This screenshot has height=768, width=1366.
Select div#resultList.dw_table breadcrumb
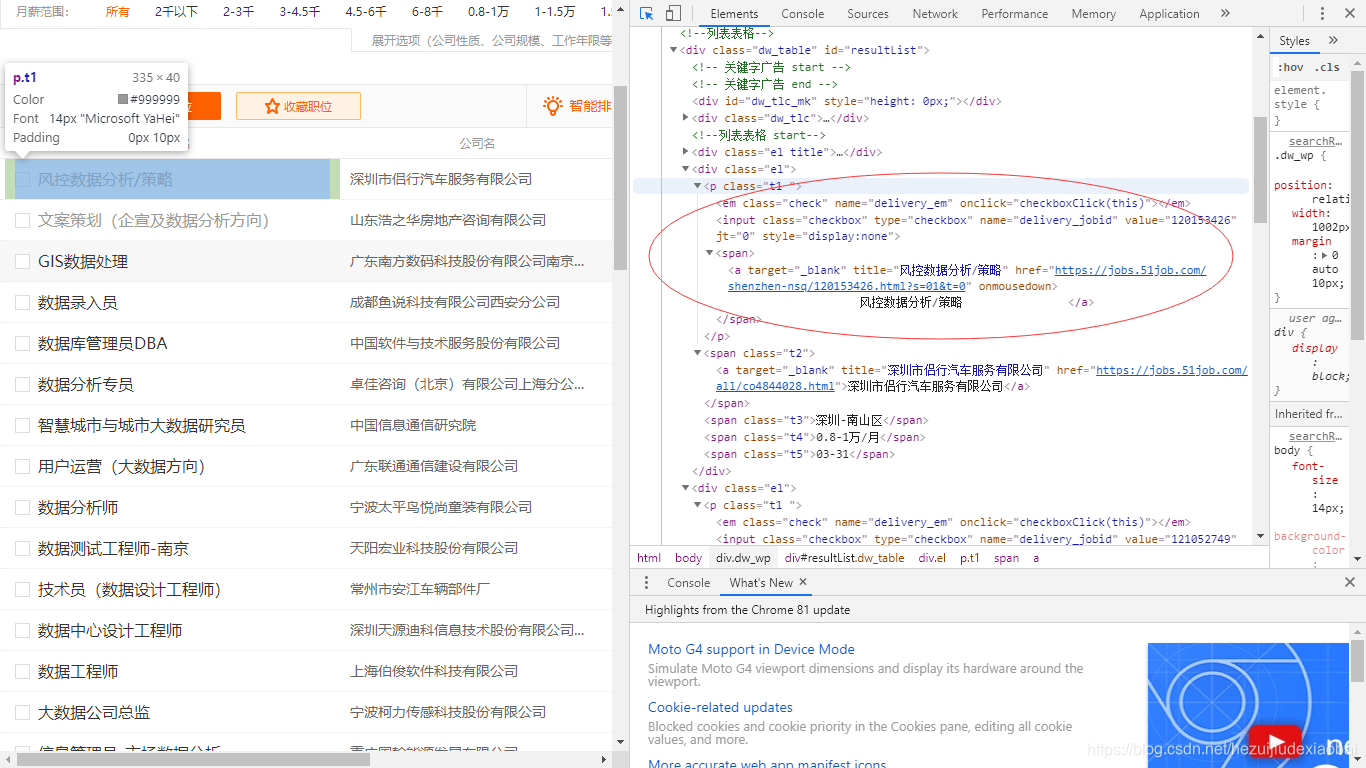pos(844,558)
